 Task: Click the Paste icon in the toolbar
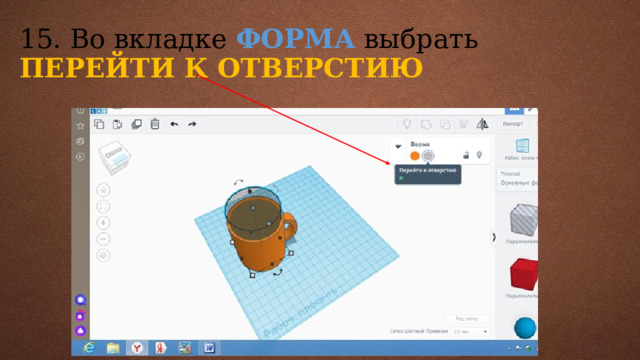tap(118, 124)
